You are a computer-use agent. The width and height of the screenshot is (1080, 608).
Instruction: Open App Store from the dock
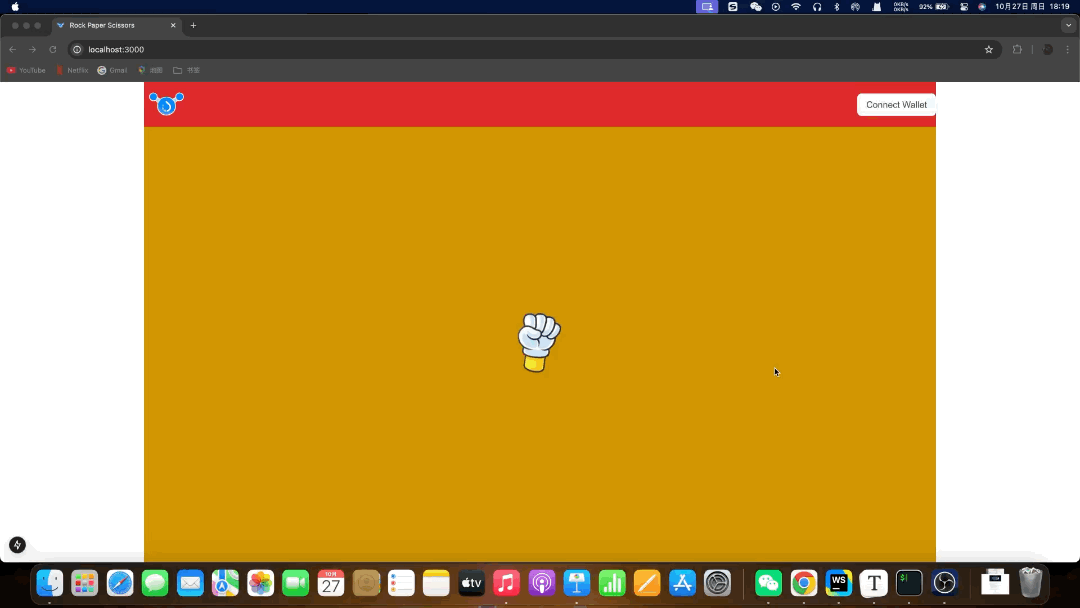coord(683,583)
